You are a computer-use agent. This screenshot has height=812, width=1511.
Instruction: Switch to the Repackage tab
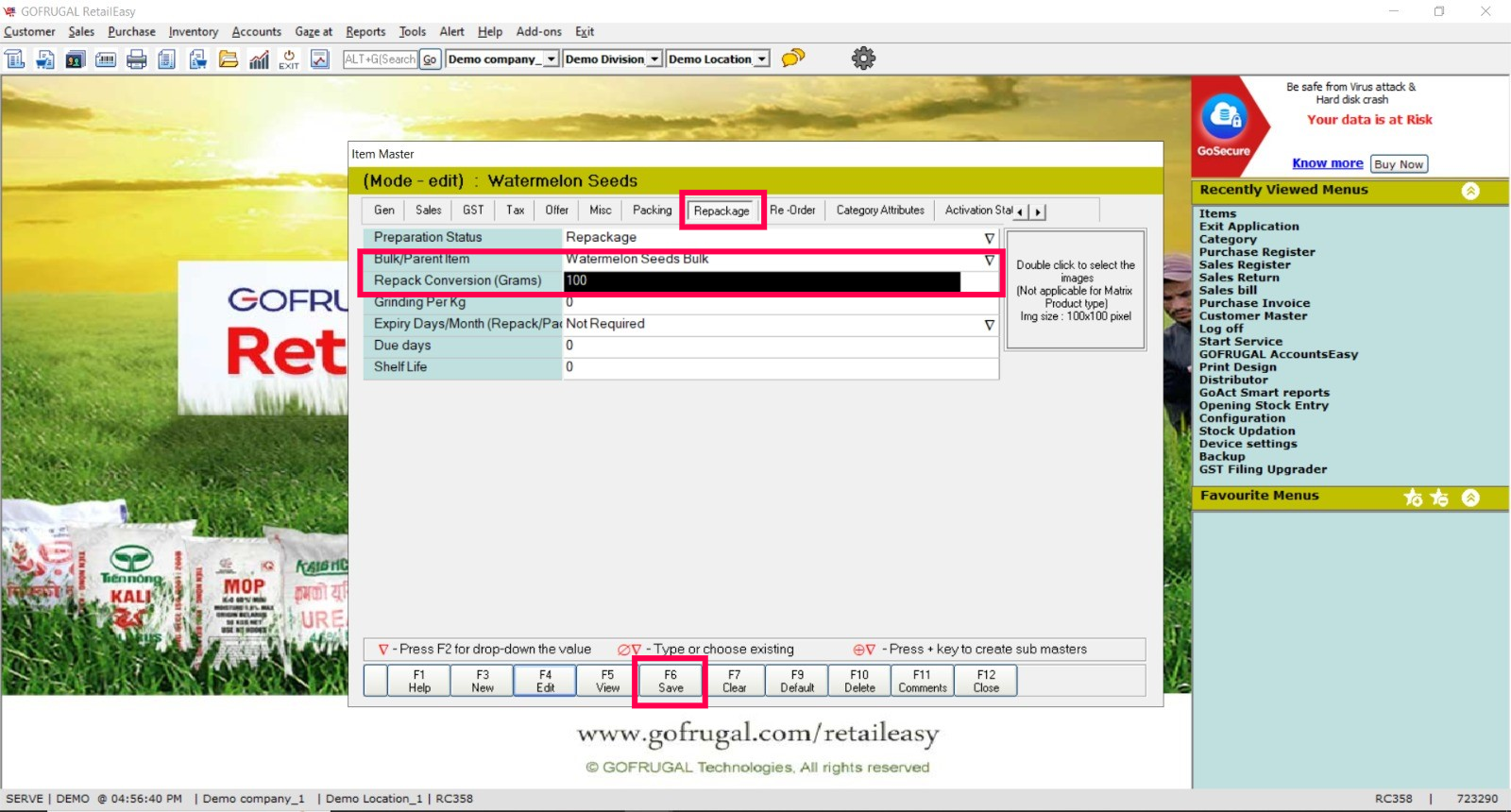point(722,211)
